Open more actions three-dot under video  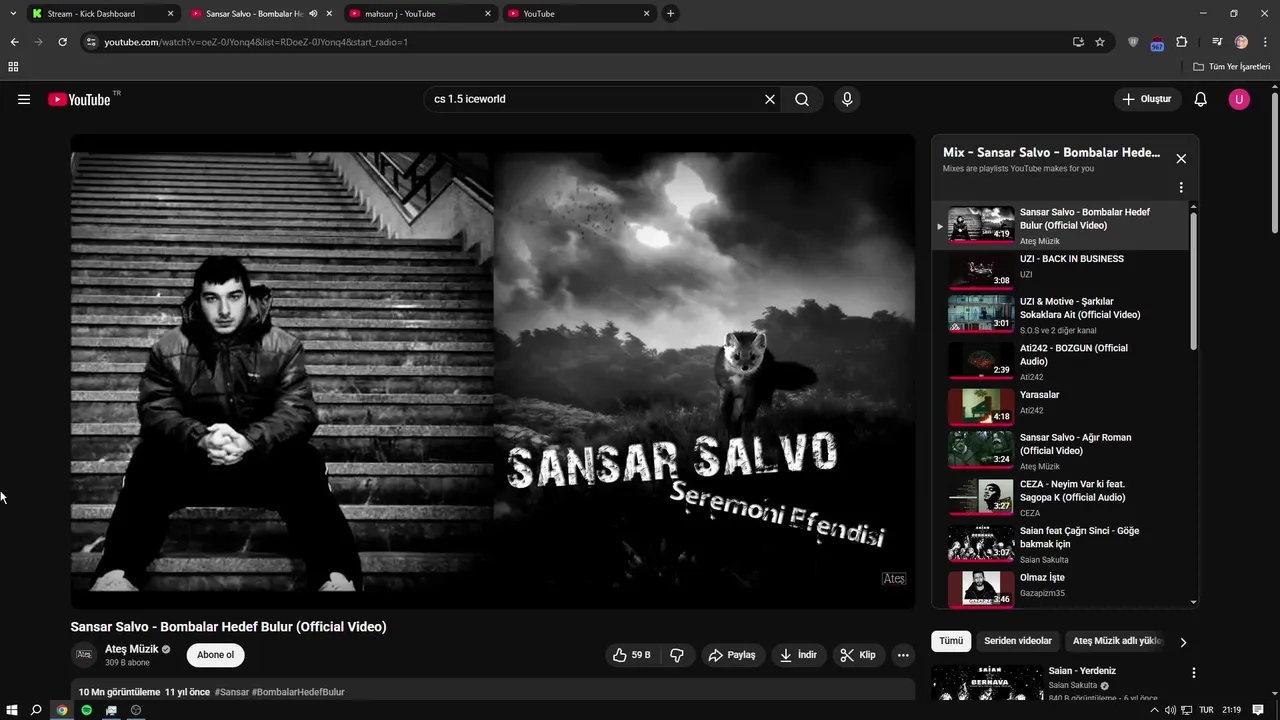[x=903, y=655]
